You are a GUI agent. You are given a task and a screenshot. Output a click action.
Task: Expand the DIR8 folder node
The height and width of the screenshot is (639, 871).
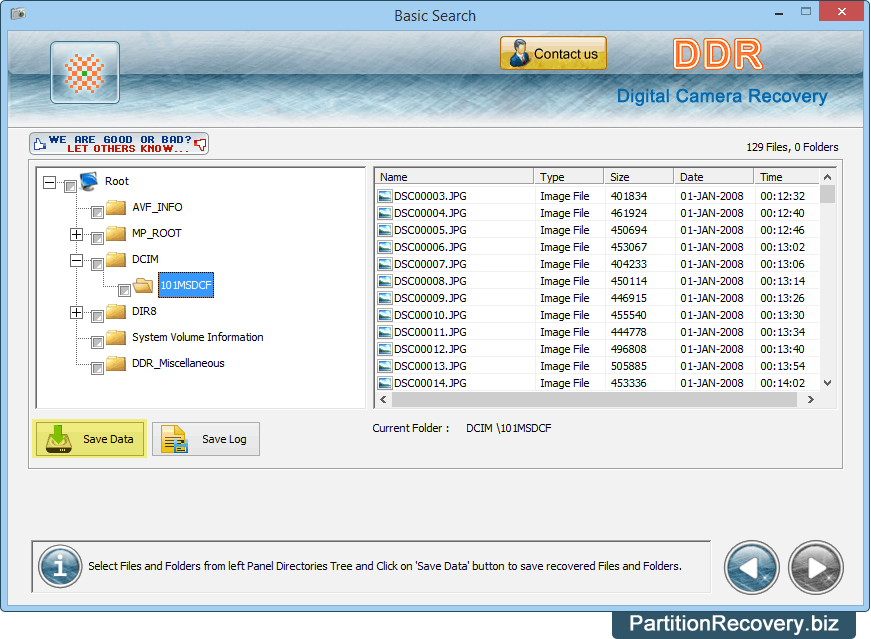76,312
